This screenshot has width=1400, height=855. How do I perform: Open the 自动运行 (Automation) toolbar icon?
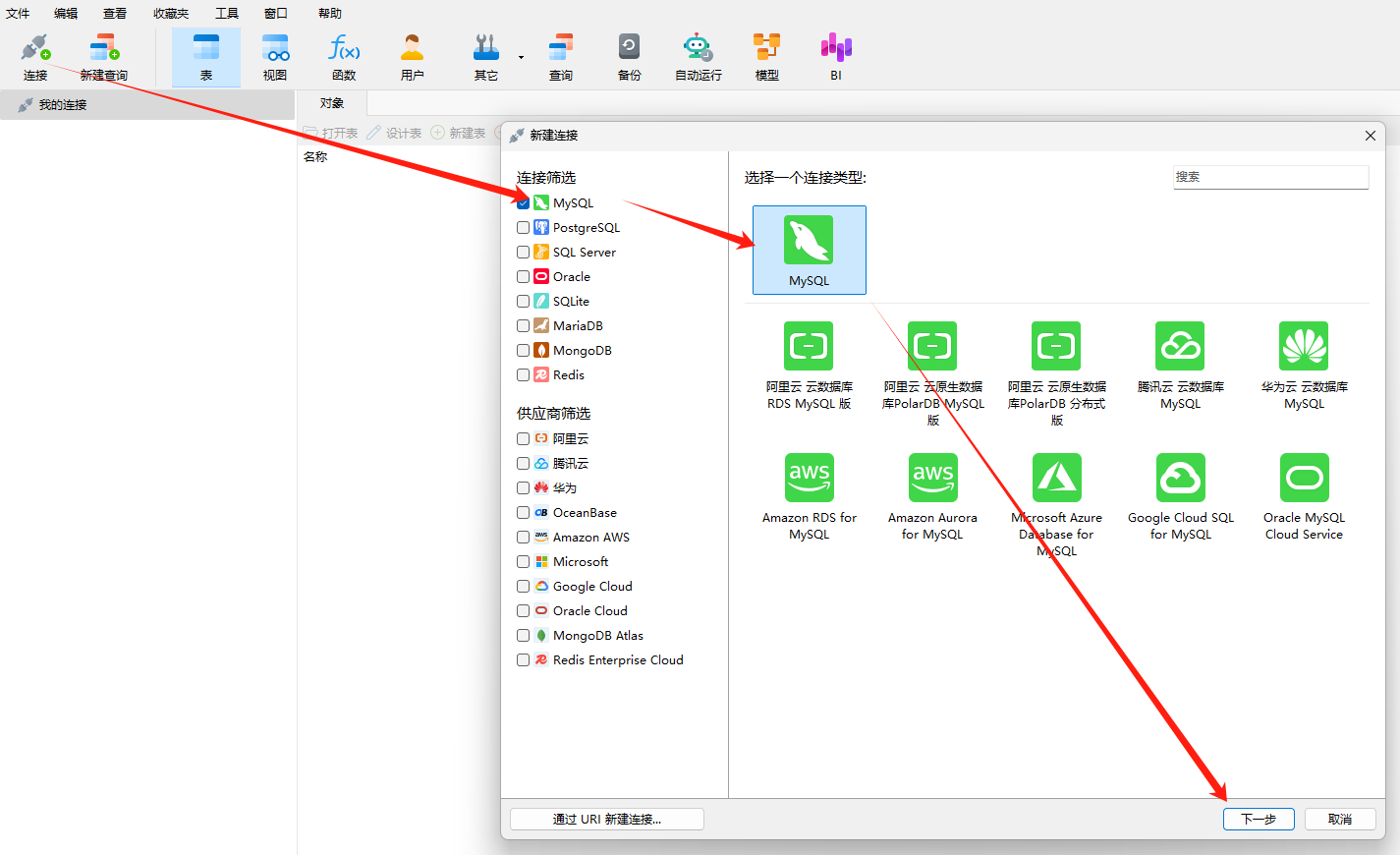699,58
